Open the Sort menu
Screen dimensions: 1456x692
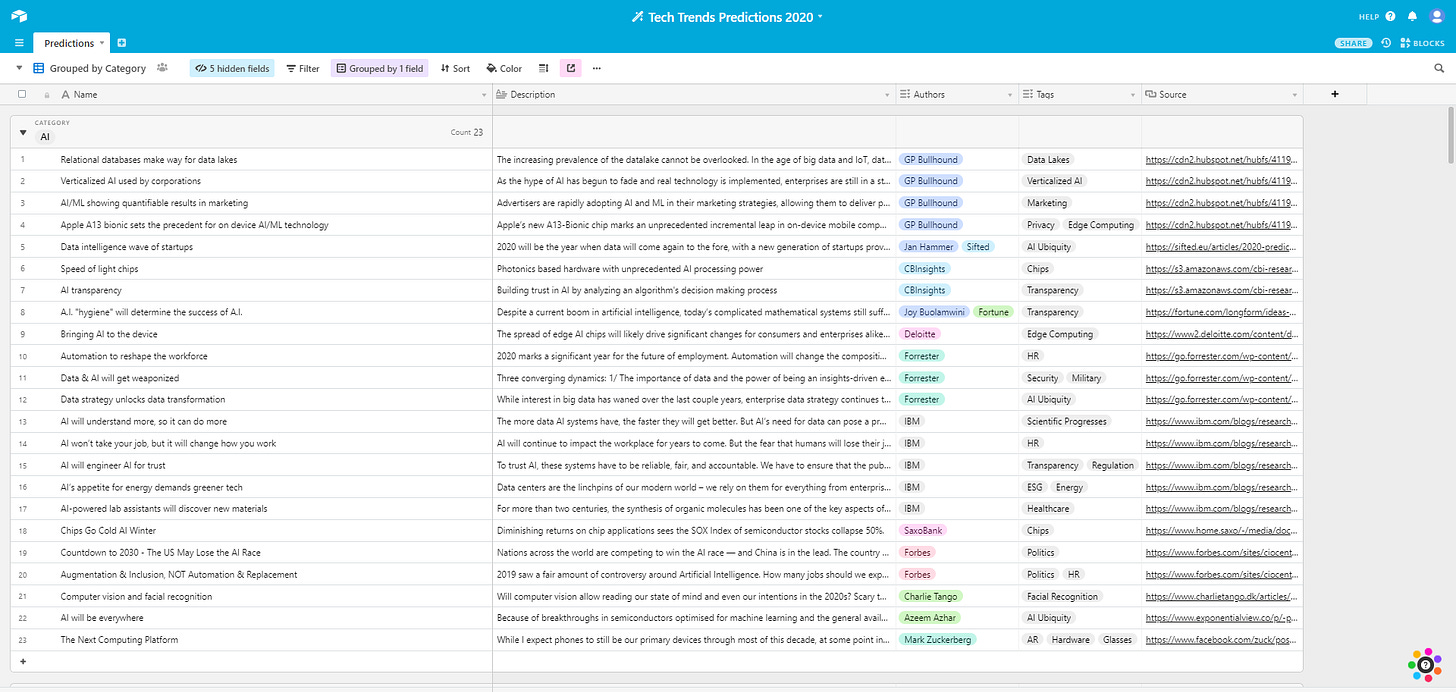455,68
